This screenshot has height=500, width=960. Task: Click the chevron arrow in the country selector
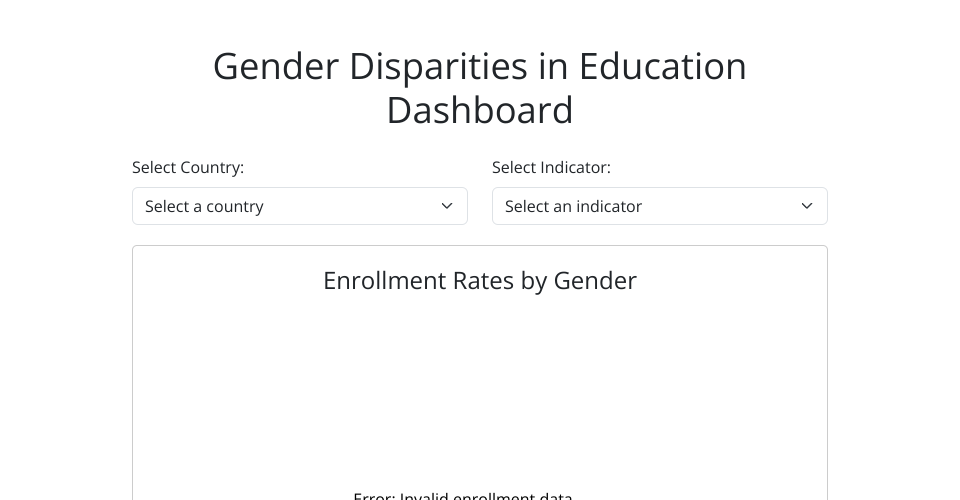pyautogui.click(x=447, y=206)
